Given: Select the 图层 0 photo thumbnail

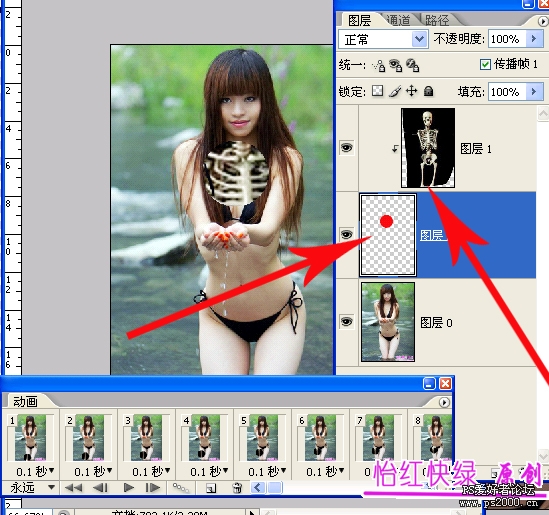Looking at the screenshot, I should 388,322.
